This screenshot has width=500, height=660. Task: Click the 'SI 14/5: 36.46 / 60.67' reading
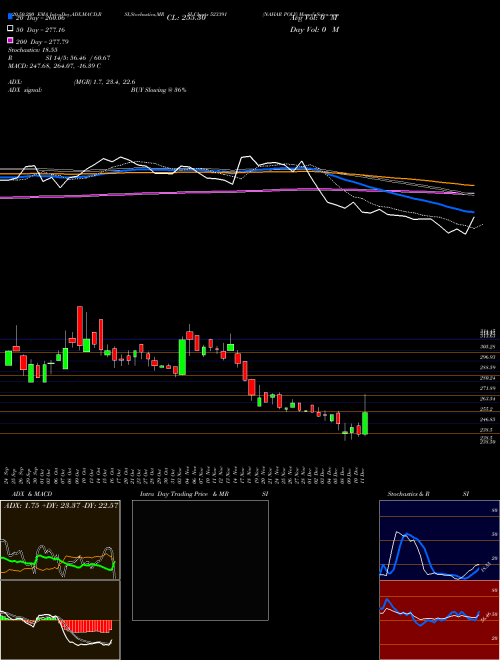[x=78, y=58]
